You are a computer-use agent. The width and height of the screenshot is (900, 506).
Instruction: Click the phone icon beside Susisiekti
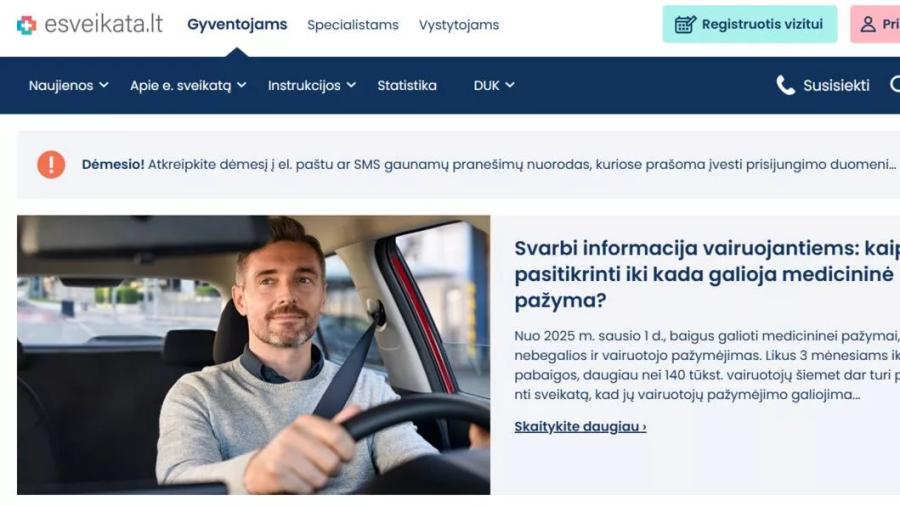785,85
